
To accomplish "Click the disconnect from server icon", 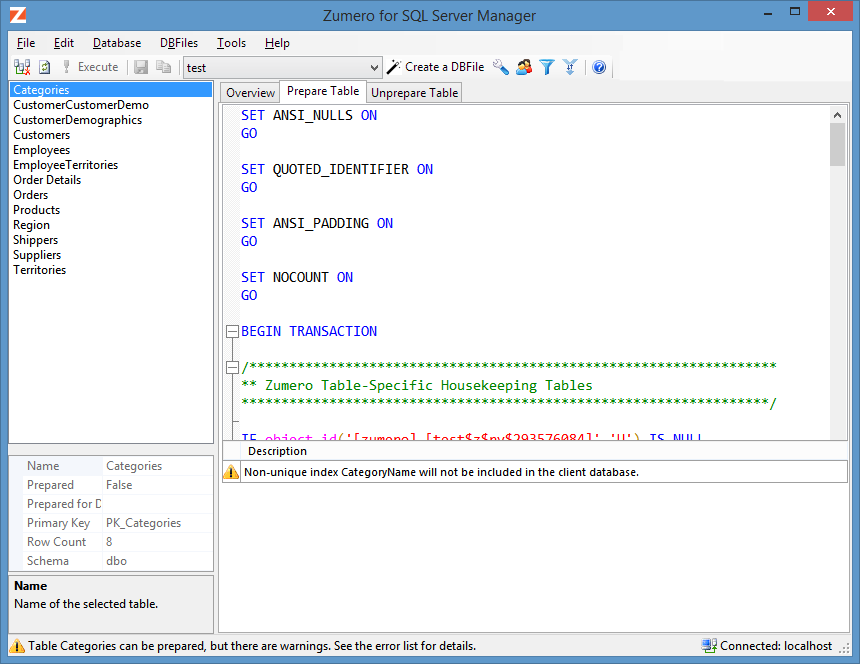I will coord(22,67).
